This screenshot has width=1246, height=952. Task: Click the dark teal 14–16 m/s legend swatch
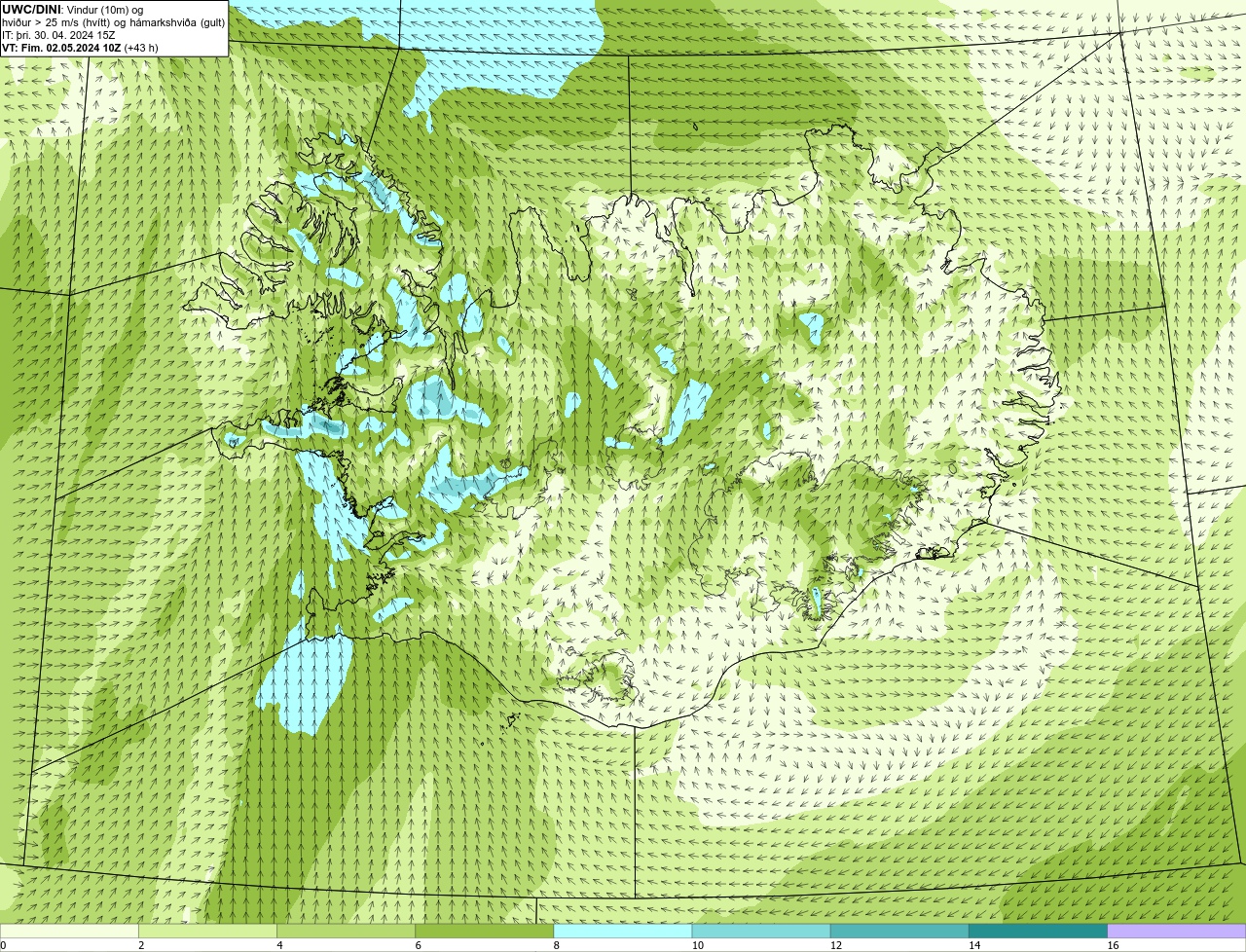[1039, 931]
